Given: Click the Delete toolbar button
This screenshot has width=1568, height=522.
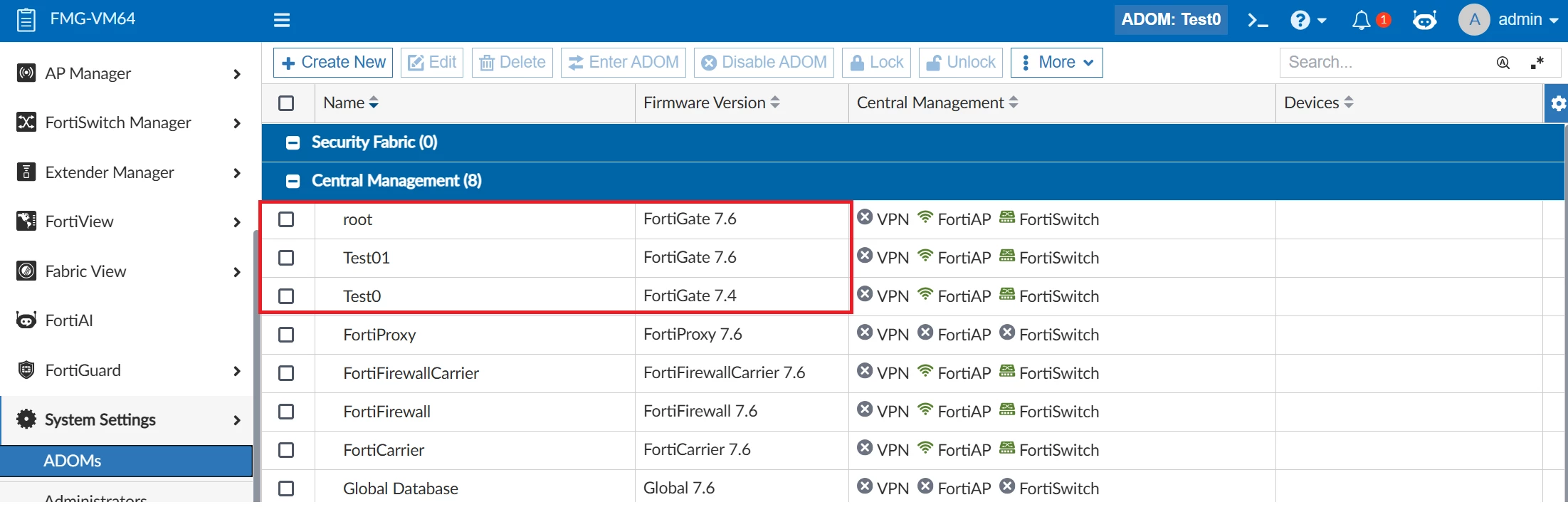Looking at the screenshot, I should (512, 63).
